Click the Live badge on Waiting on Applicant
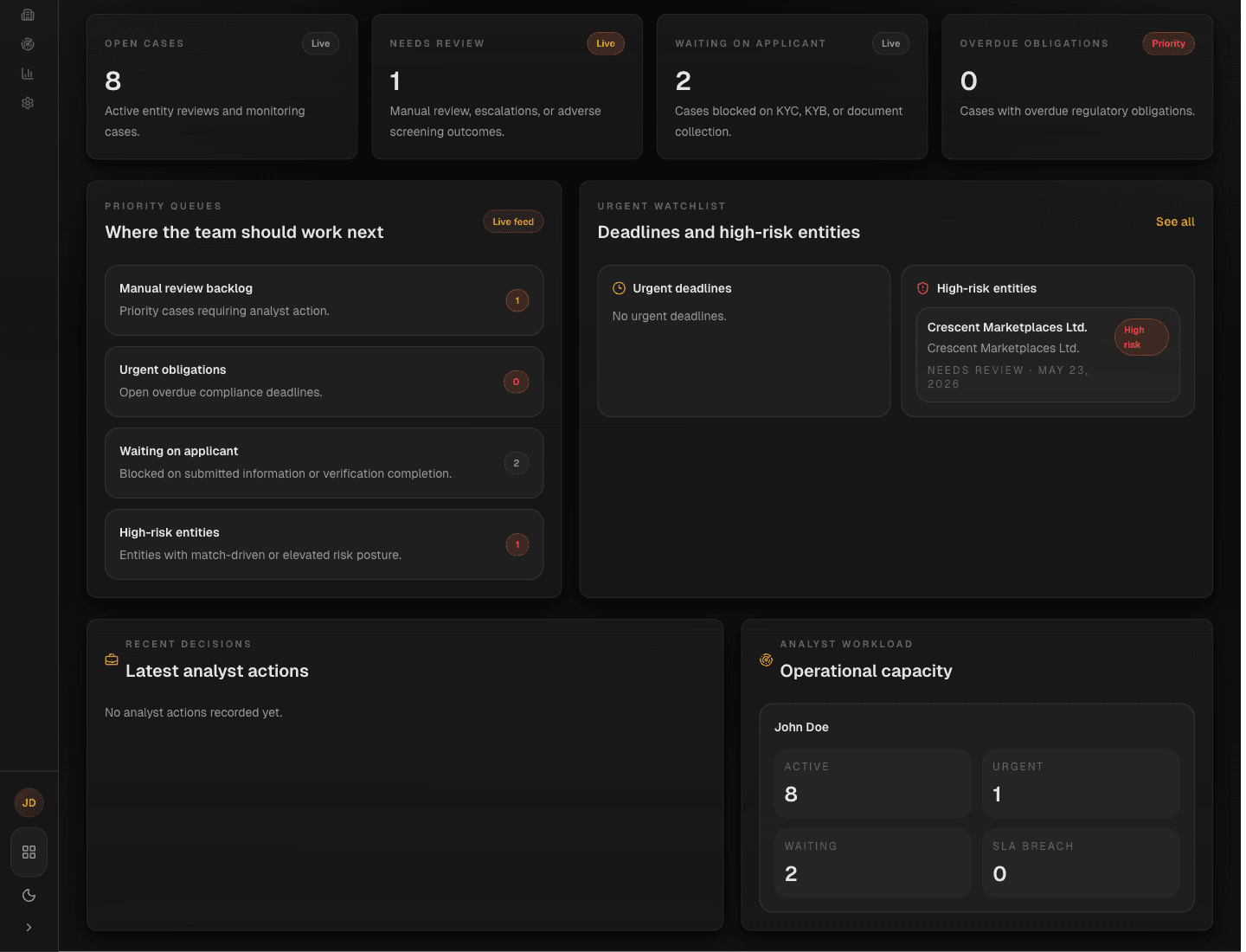1246x952 pixels. click(x=890, y=43)
